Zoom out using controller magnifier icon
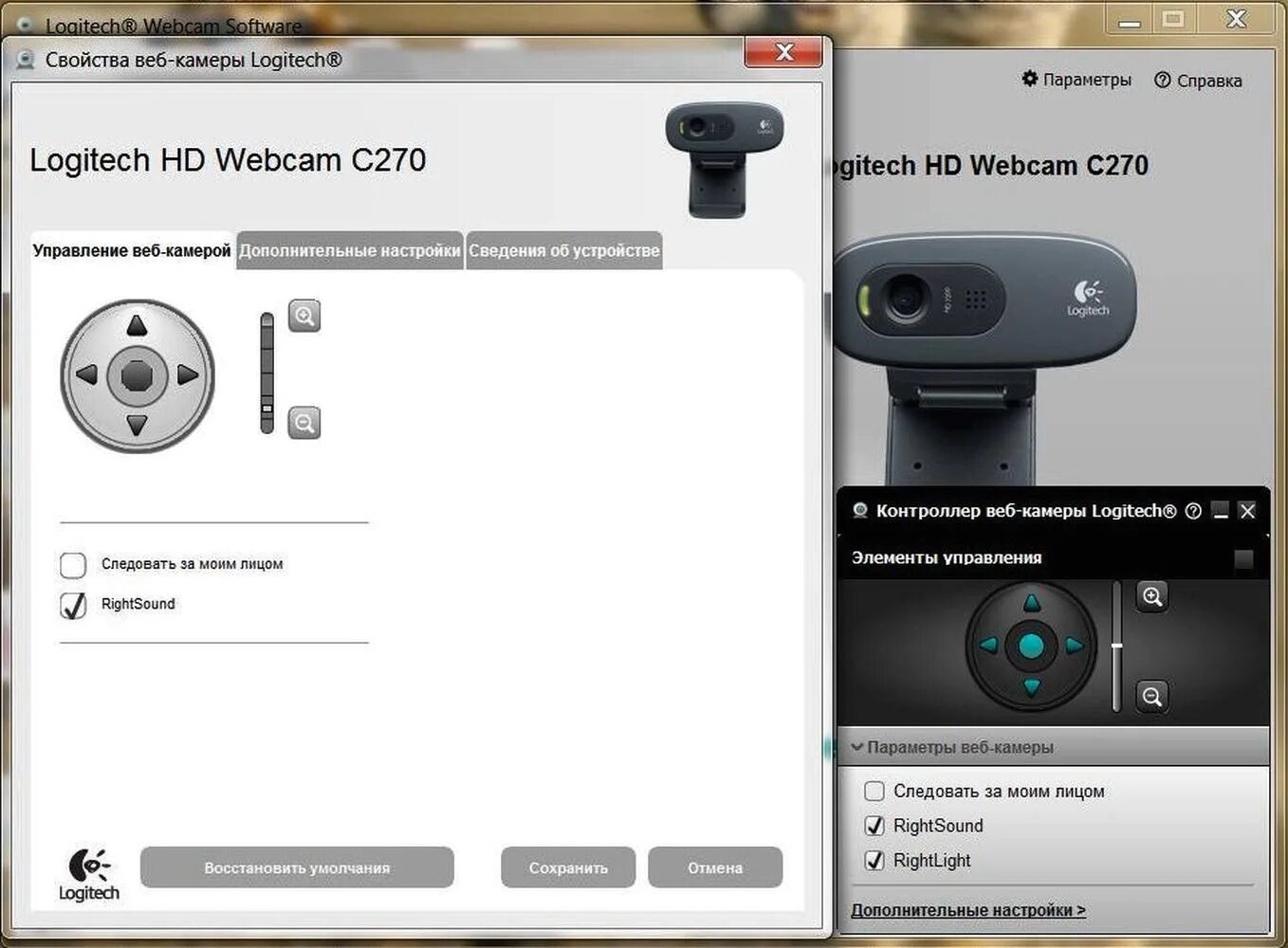This screenshot has width=1288, height=948. tap(1152, 697)
